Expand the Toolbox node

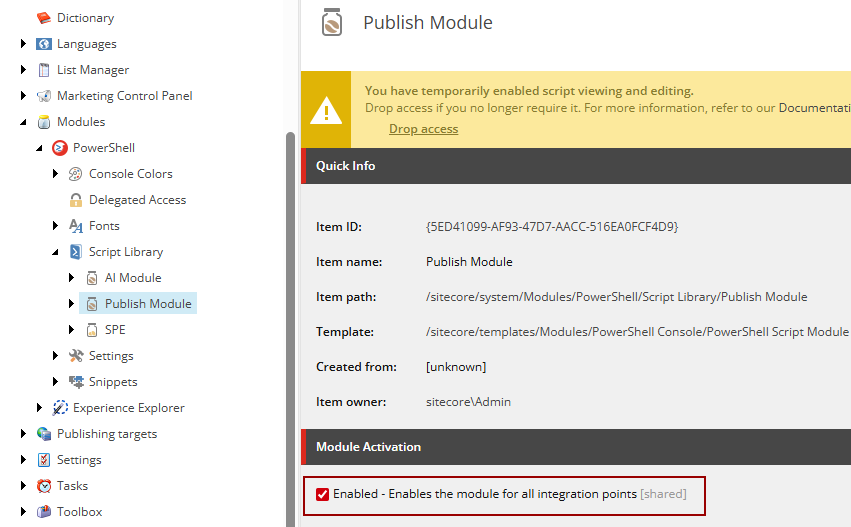pos(23,511)
